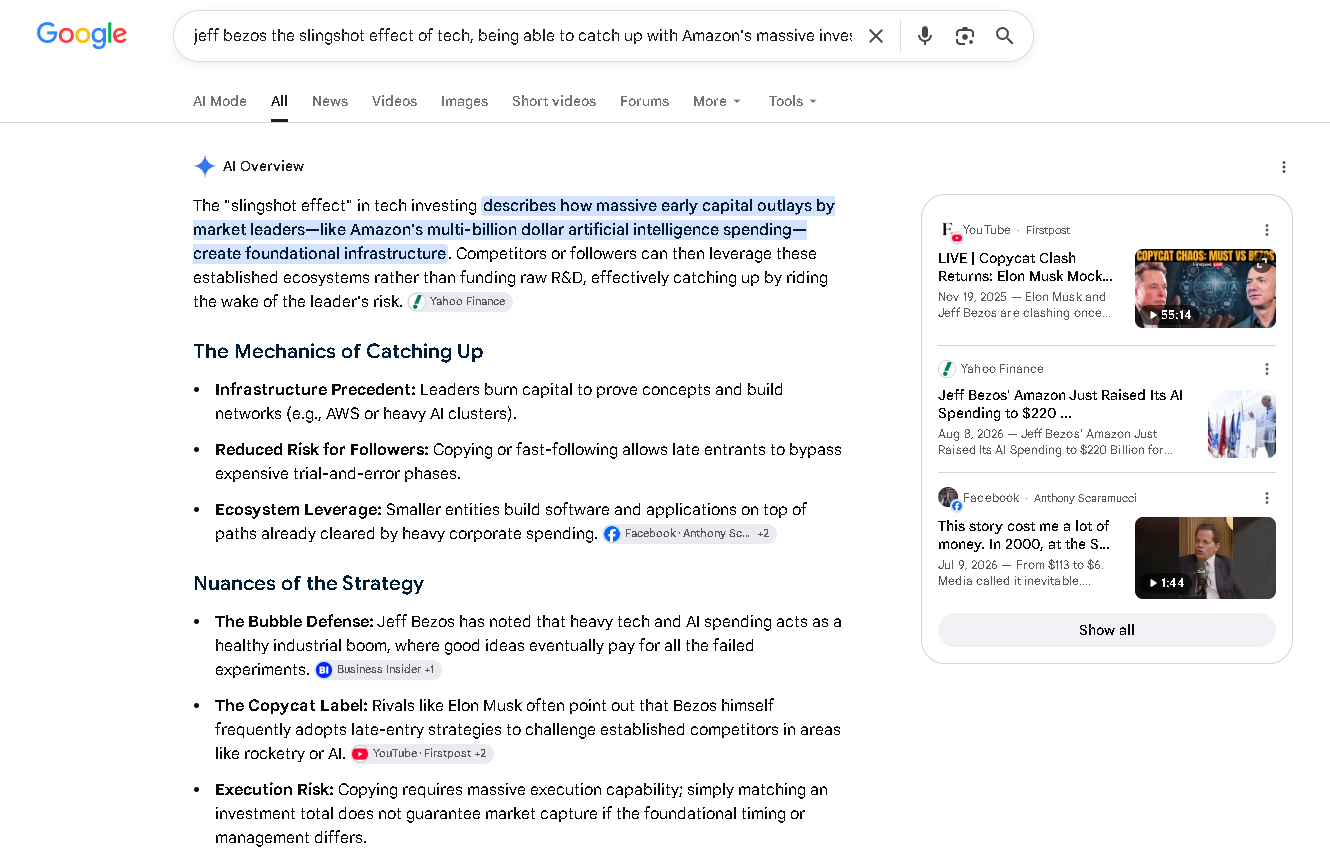
Task: Switch to AI Mode tab
Action: 220,101
